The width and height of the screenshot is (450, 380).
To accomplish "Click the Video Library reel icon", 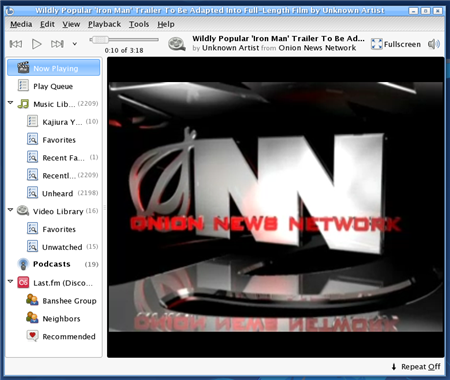I will coord(23,211).
